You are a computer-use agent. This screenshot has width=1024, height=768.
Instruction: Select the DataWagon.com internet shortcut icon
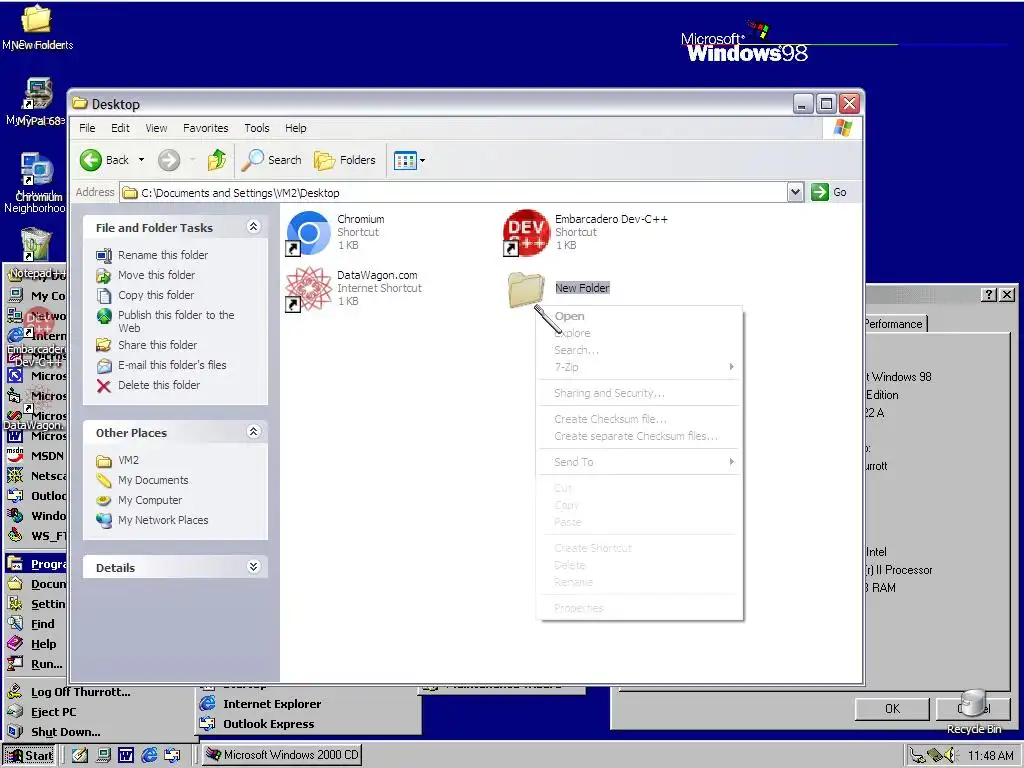pyautogui.click(x=308, y=289)
